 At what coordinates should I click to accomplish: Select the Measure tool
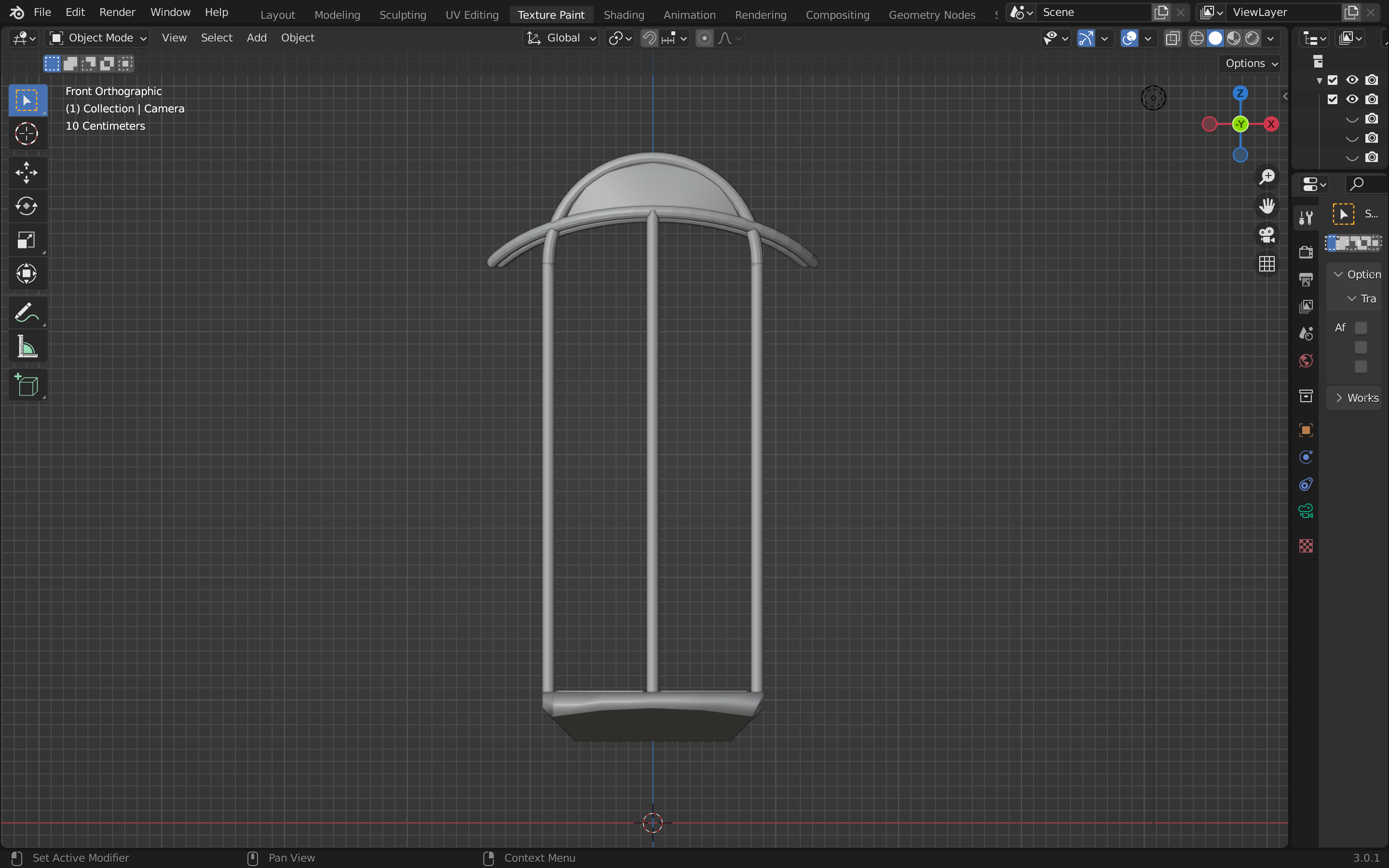click(x=27, y=347)
